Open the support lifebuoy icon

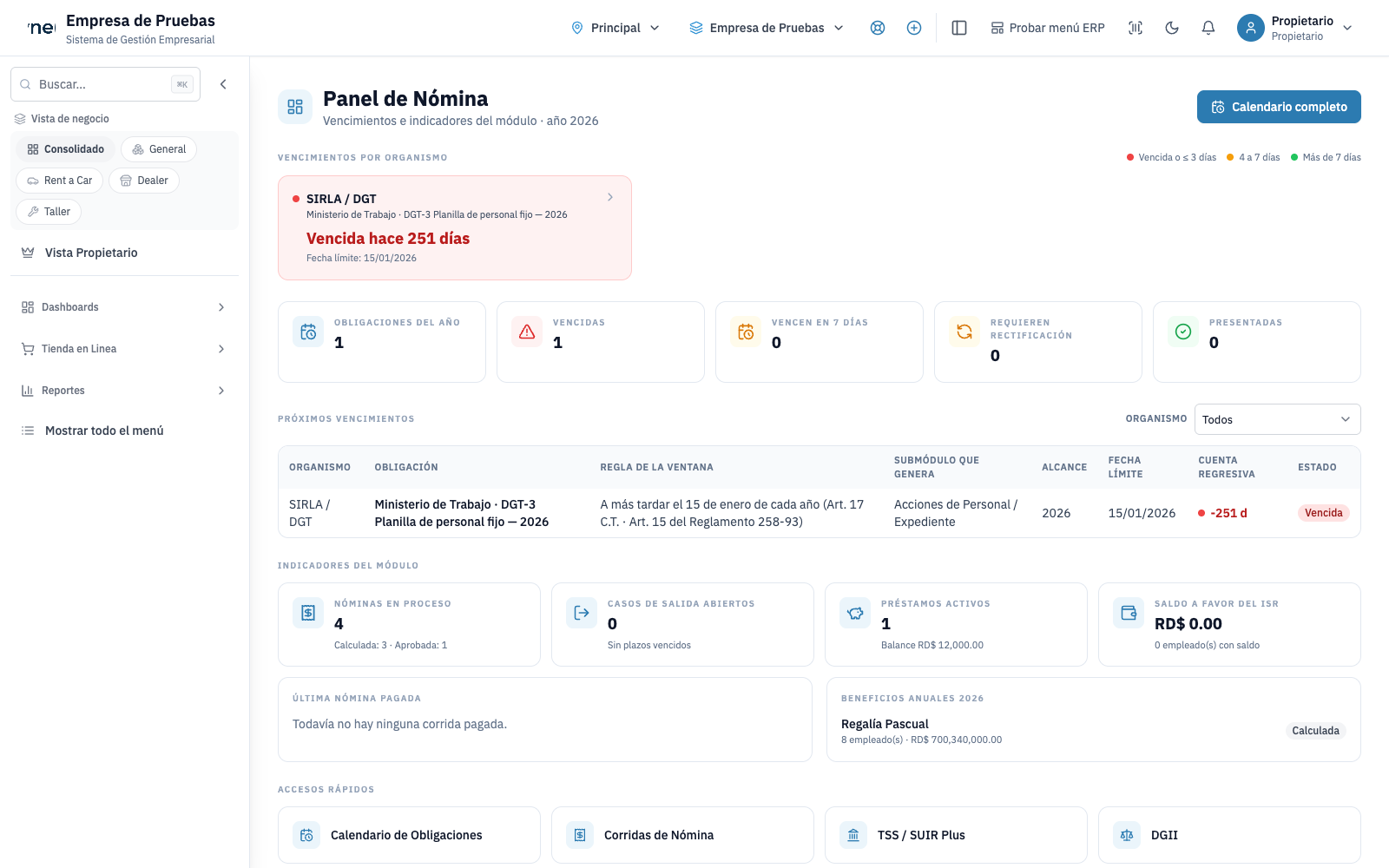878,28
